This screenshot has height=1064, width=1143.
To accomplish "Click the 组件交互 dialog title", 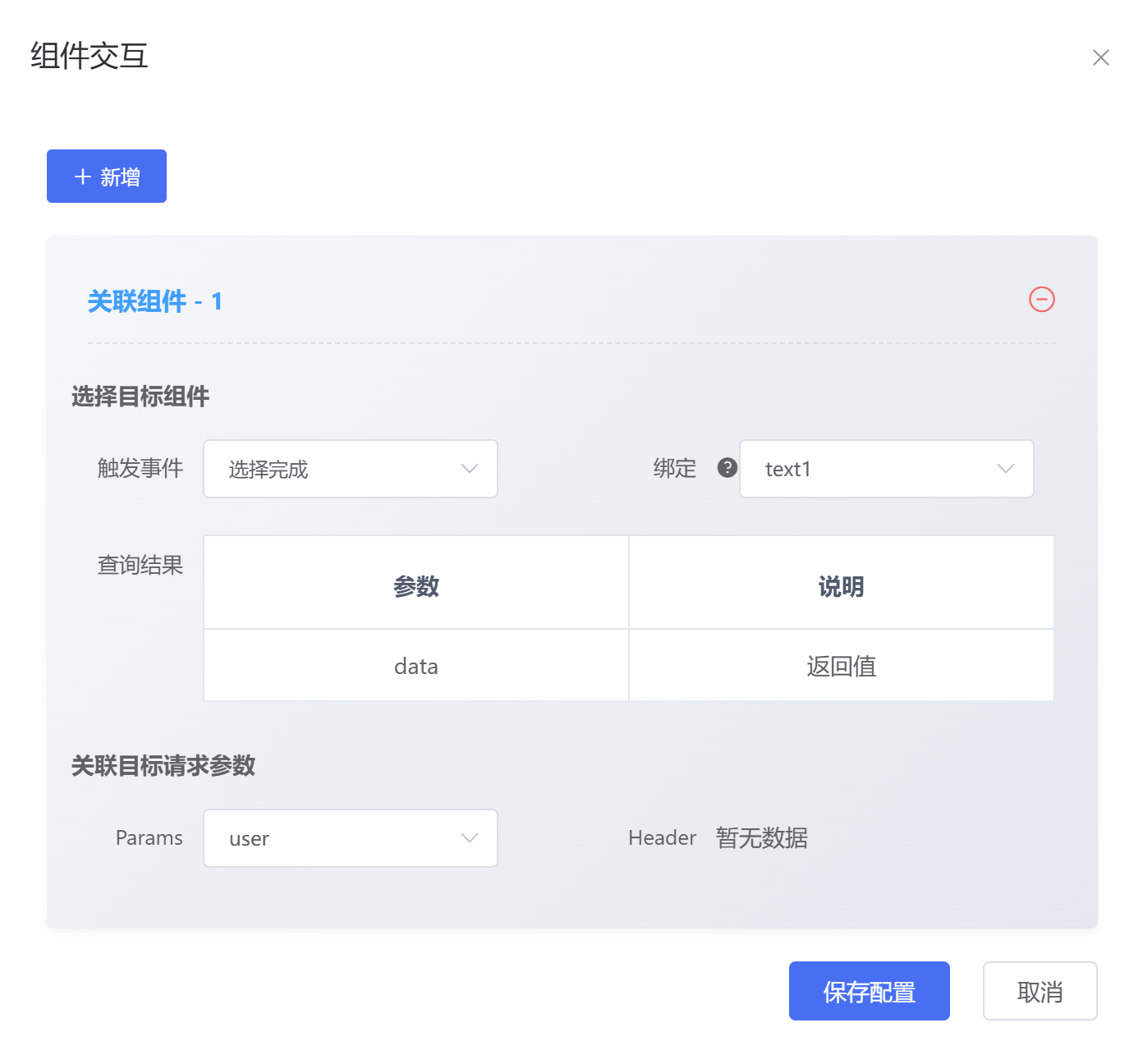I will tap(90, 56).
